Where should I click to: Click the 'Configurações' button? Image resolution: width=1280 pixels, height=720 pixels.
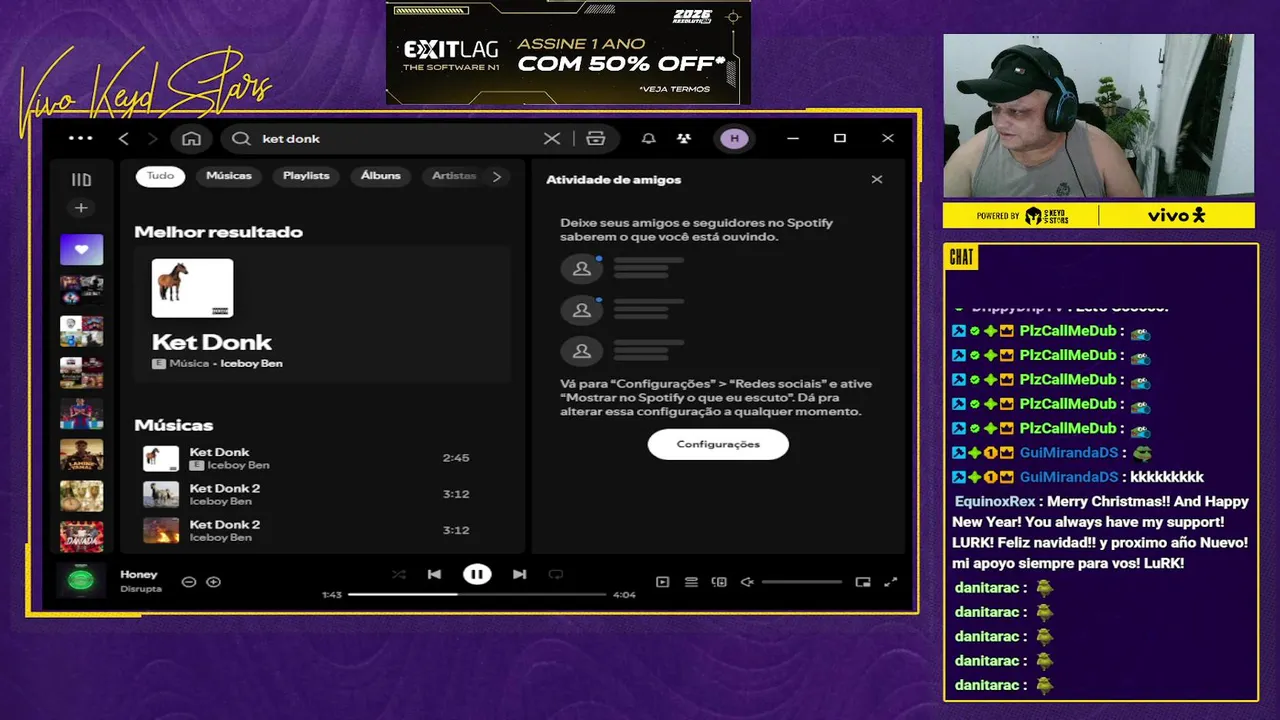pyautogui.click(x=718, y=444)
